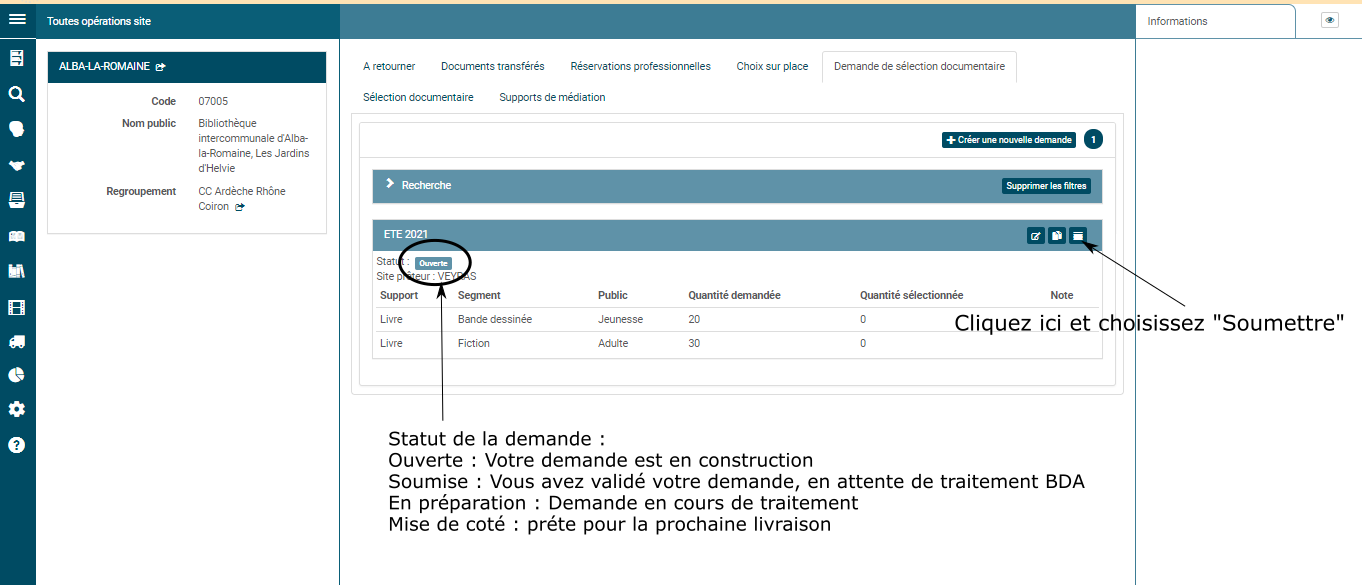Click the head profile icon in the sidebar
This screenshot has width=1362, height=585.
(16, 129)
